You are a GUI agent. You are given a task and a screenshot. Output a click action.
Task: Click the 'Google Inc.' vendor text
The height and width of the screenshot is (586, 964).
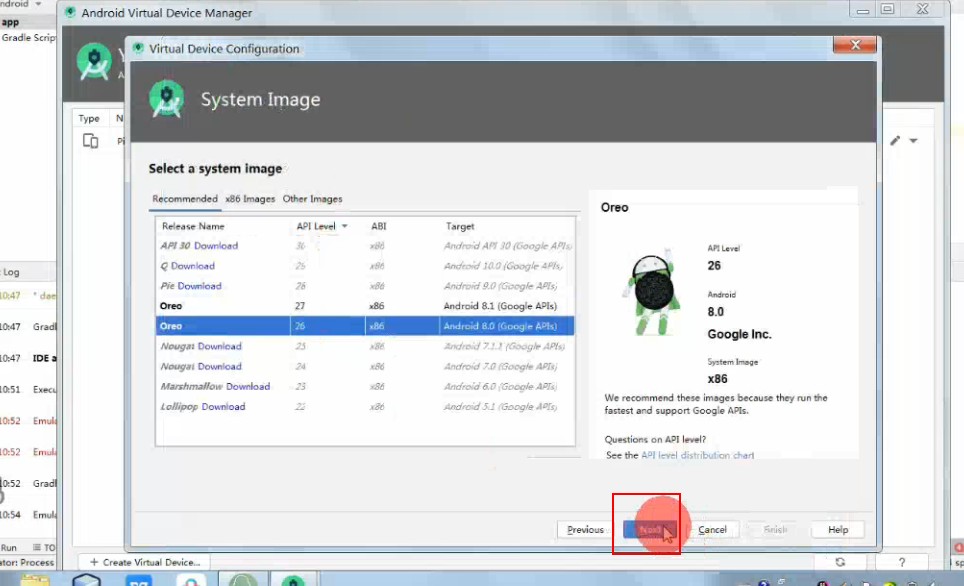(x=739, y=334)
